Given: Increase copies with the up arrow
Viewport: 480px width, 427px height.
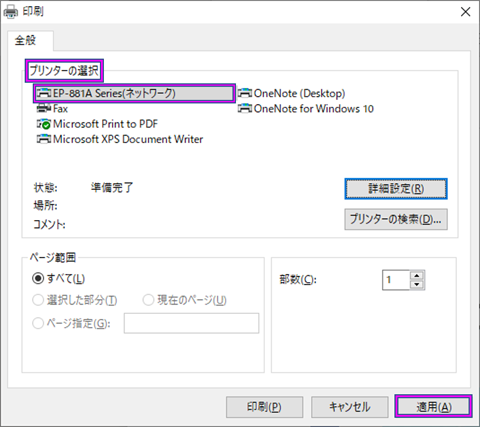Looking at the screenshot, I should 417,275.
